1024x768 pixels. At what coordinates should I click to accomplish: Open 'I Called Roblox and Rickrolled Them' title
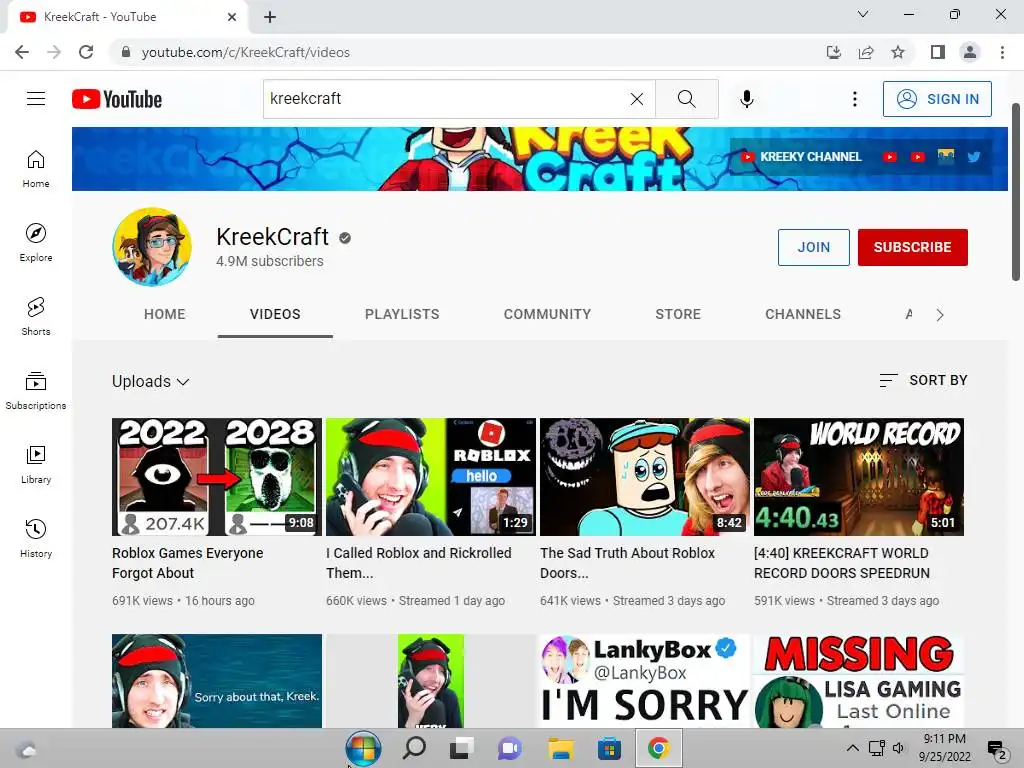pos(419,563)
